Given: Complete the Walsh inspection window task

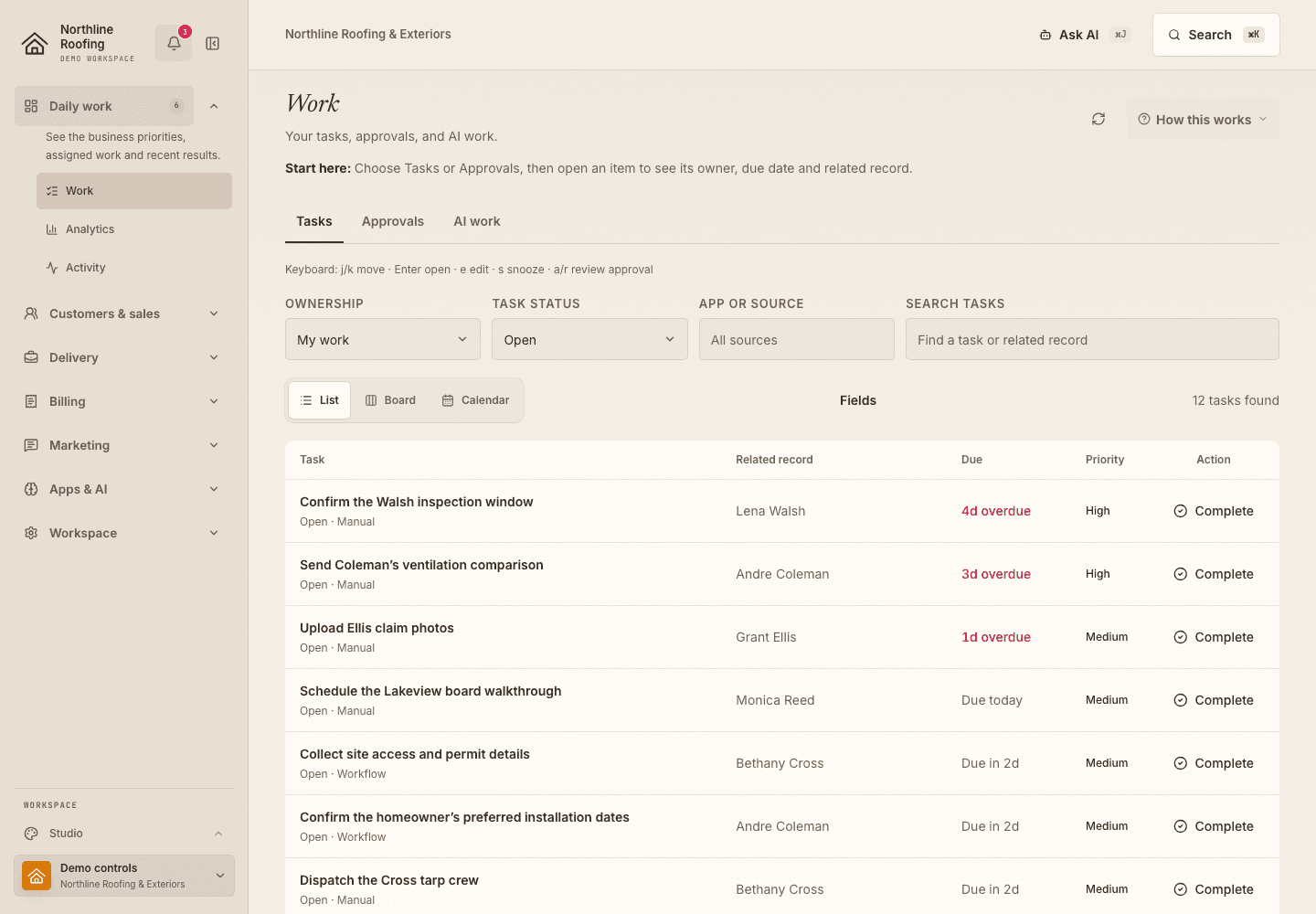Looking at the screenshot, I should [1214, 511].
